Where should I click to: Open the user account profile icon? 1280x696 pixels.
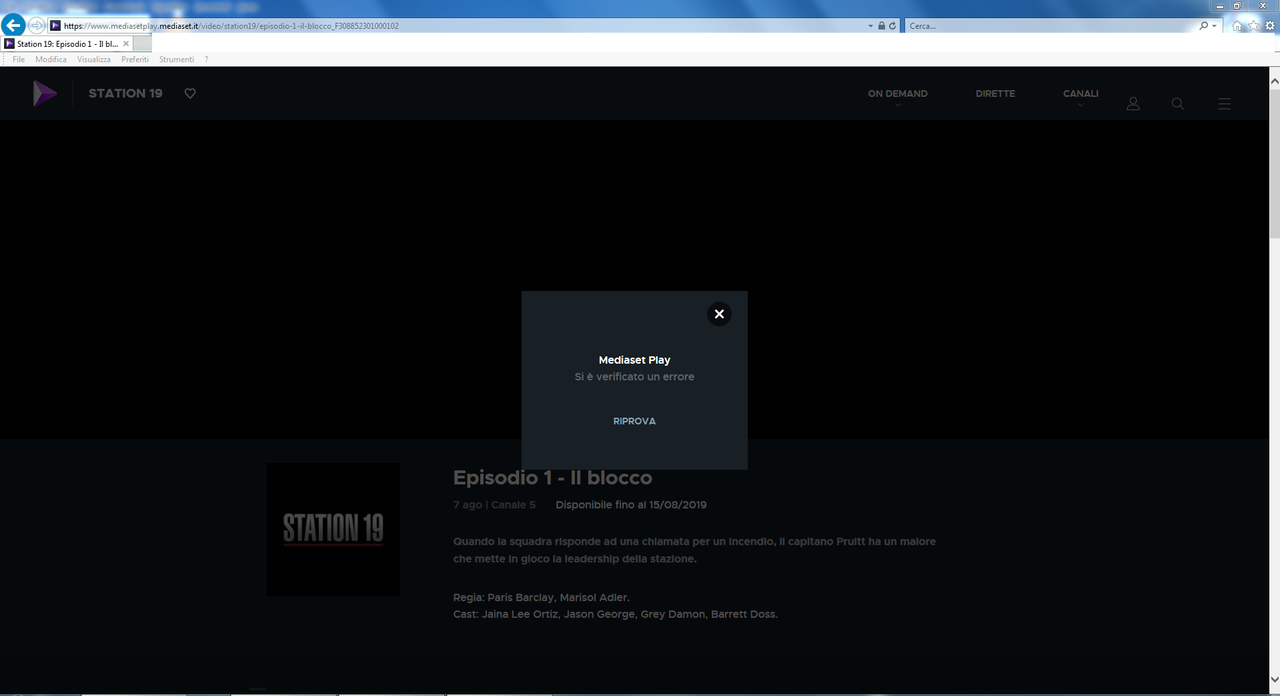click(x=1133, y=104)
